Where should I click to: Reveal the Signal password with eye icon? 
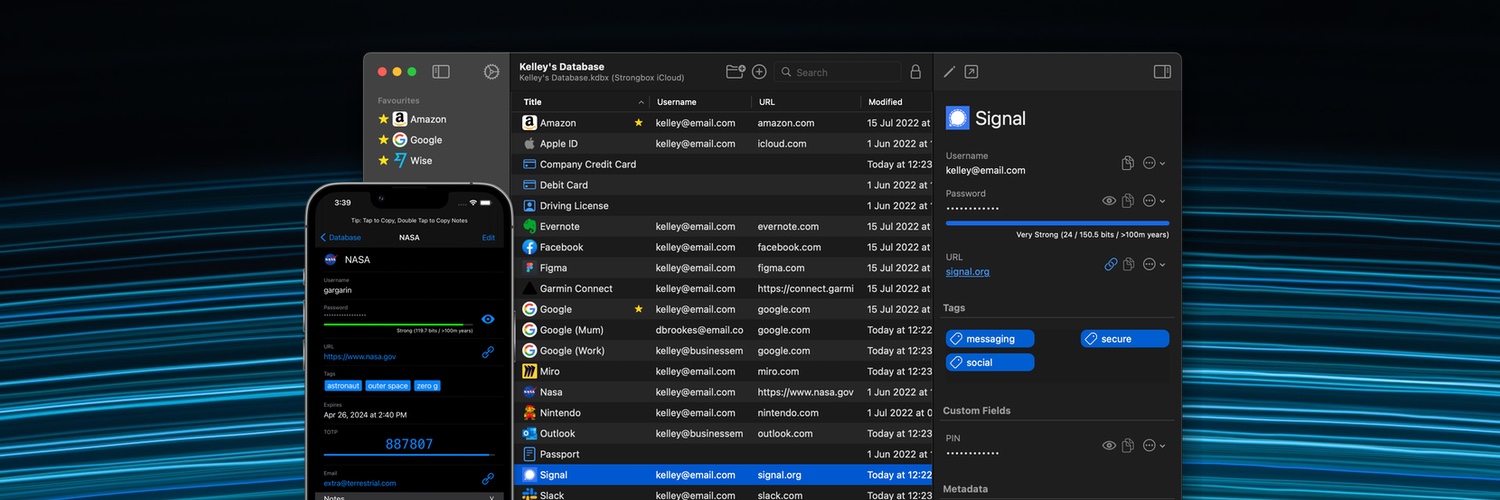click(1109, 201)
